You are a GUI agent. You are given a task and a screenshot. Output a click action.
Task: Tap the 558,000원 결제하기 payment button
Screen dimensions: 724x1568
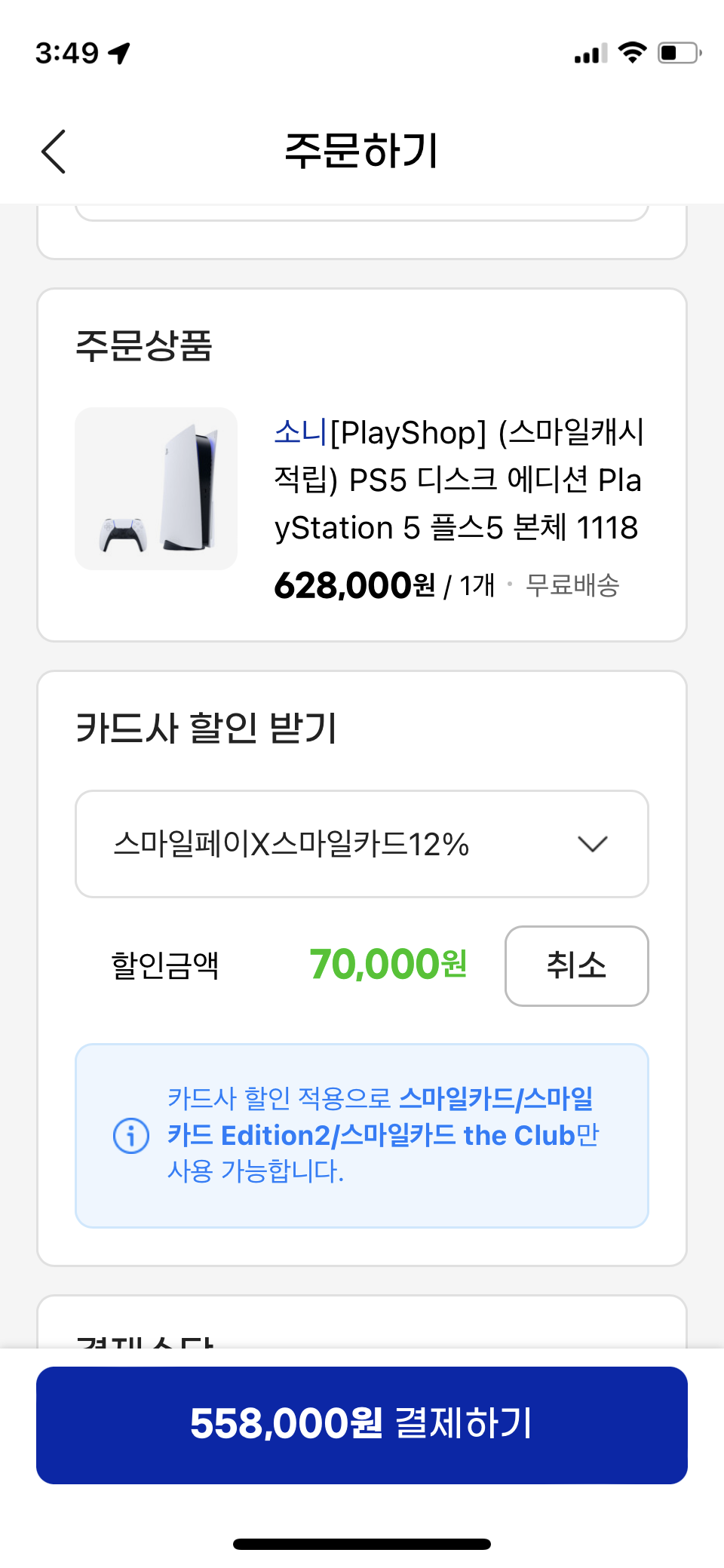(x=362, y=1425)
